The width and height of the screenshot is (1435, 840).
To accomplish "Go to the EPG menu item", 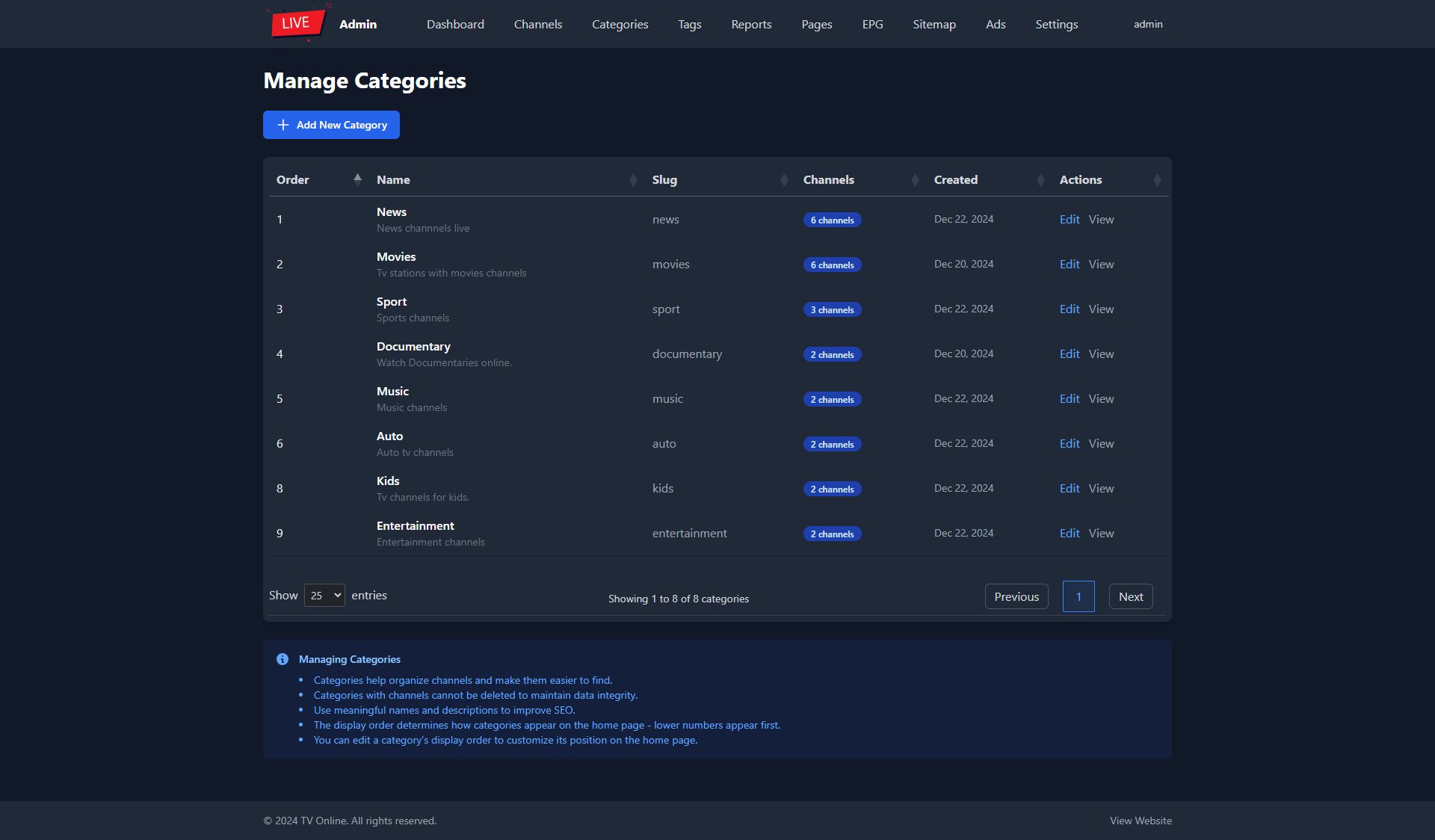I will point(872,24).
